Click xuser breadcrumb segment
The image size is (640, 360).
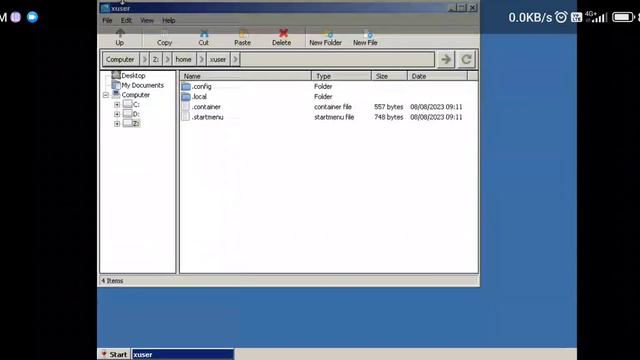click(218, 60)
